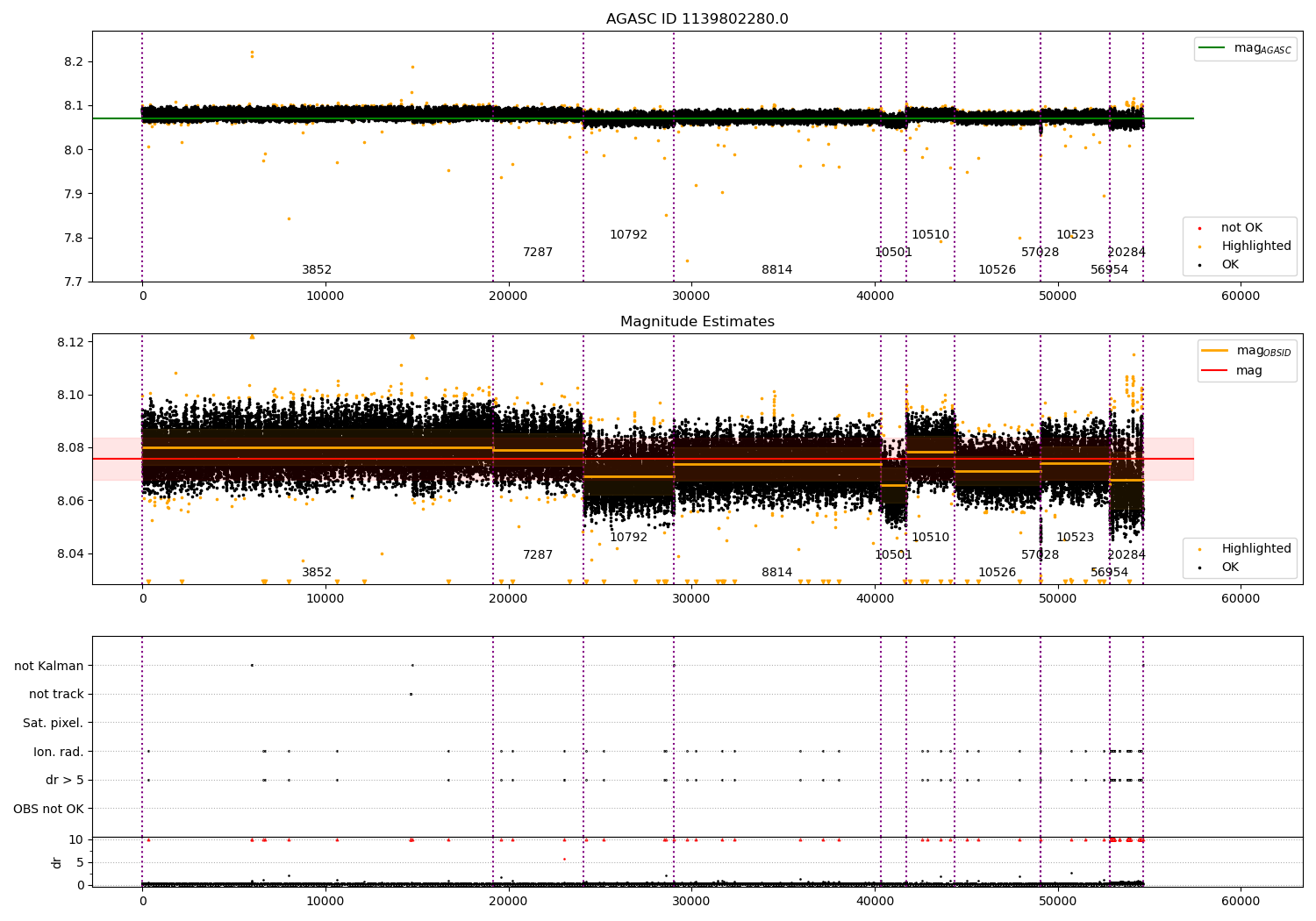This screenshot has width=1316, height=921.
Task: Click OBSID label 8814 in Magnitude Estimates plot
Action: tap(776, 573)
